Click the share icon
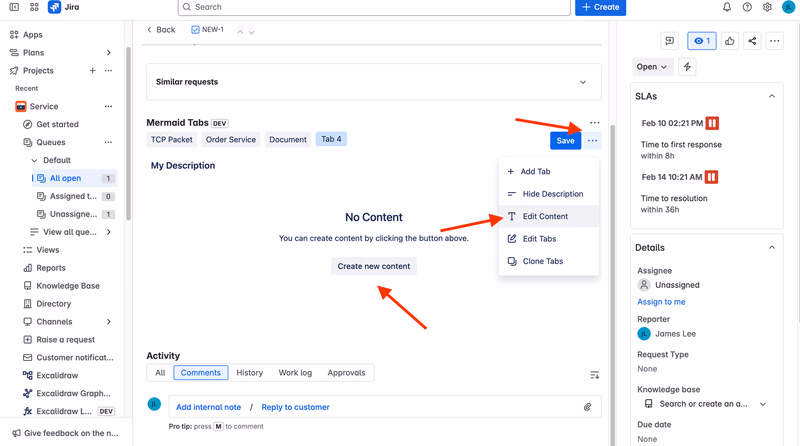Viewport: 800px width, 446px height. 752,41
